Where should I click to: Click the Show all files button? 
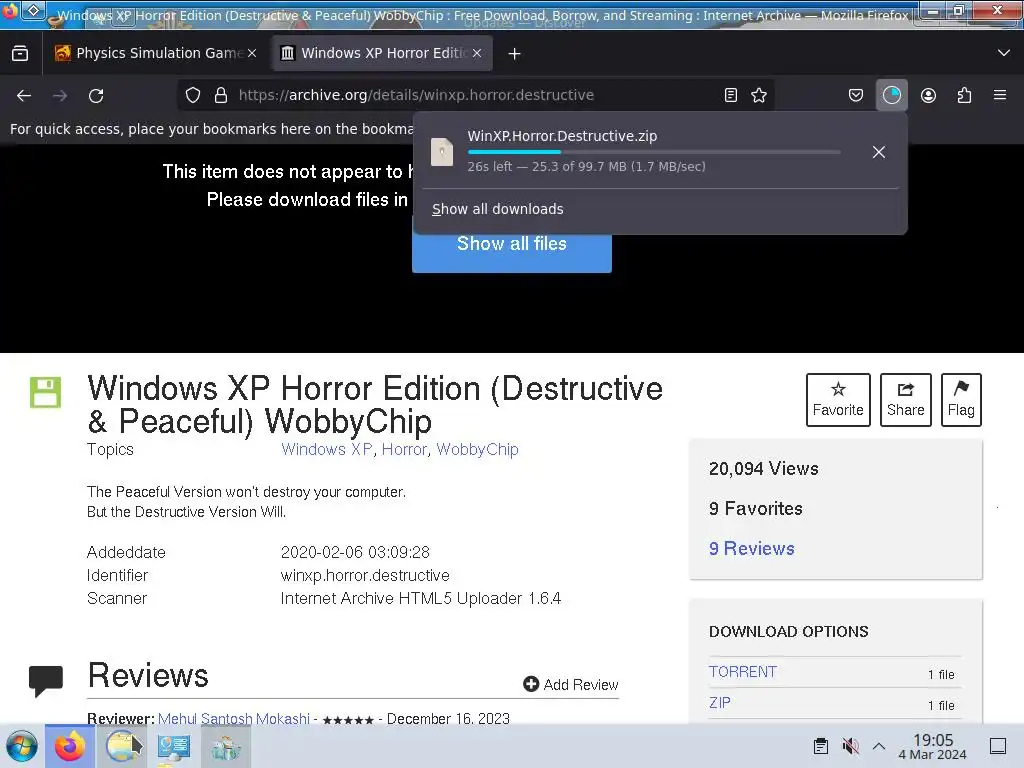[512, 244]
